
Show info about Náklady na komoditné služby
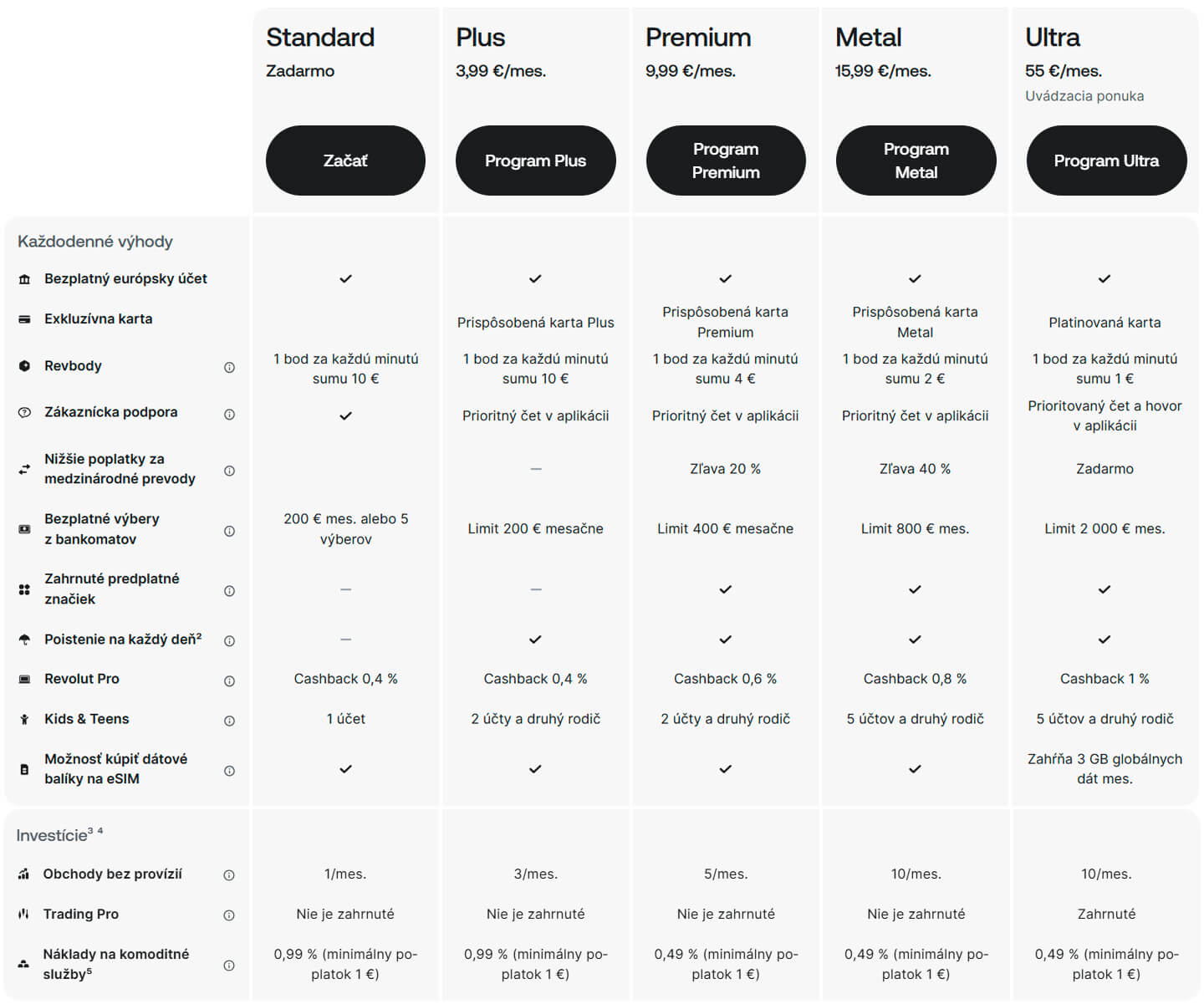(229, 966)
